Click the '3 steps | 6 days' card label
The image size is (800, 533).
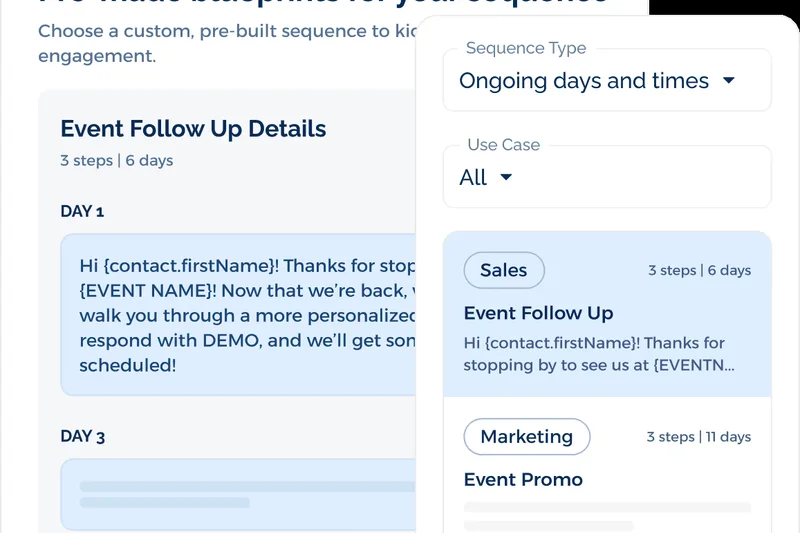click(699, 271)
